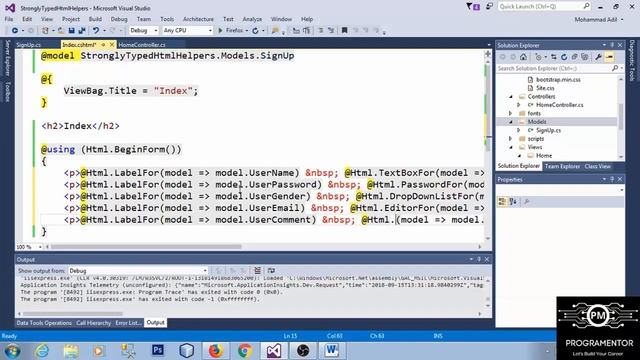Screen dimensions: 640x360
Task: Click the Show All Files icon
Action: click(x=585, y=57)
